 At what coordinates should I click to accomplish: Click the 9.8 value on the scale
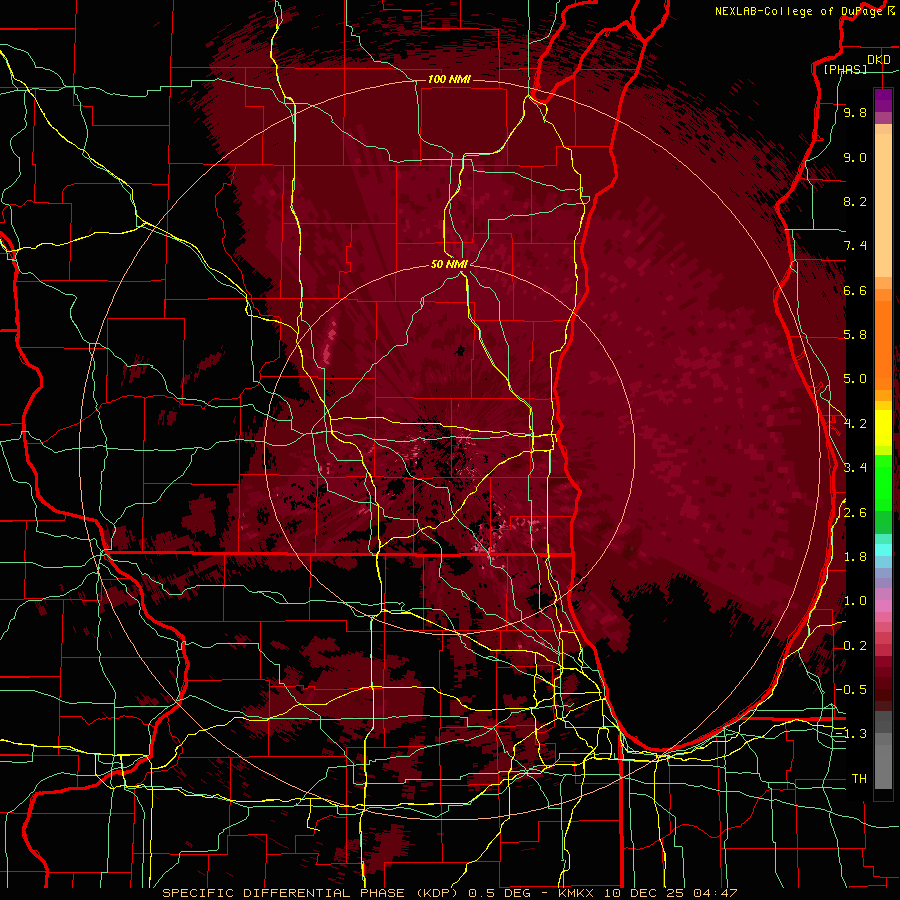(855, 112)
